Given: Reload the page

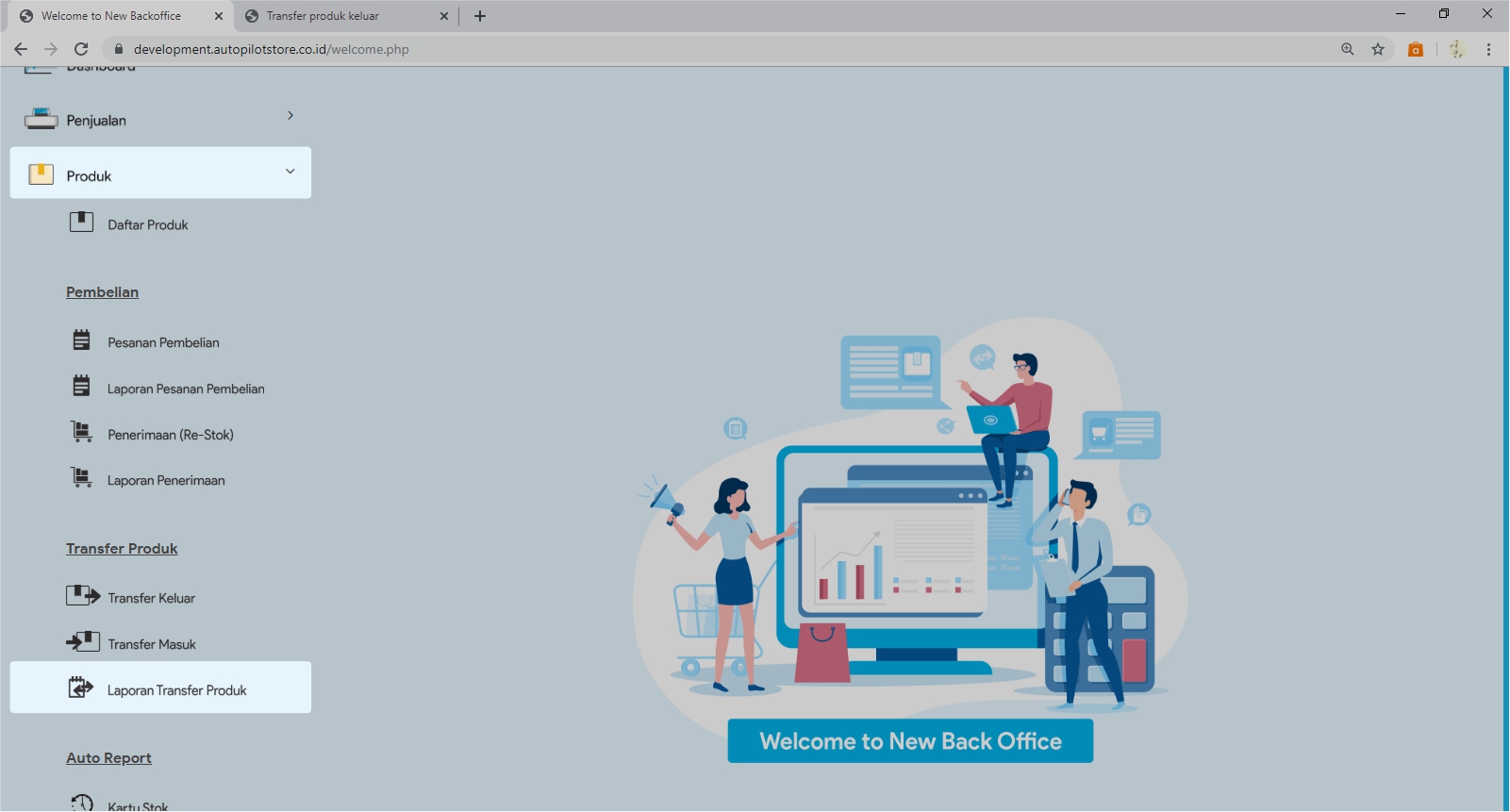Looking at the screenshot, I should coord(81,49).
